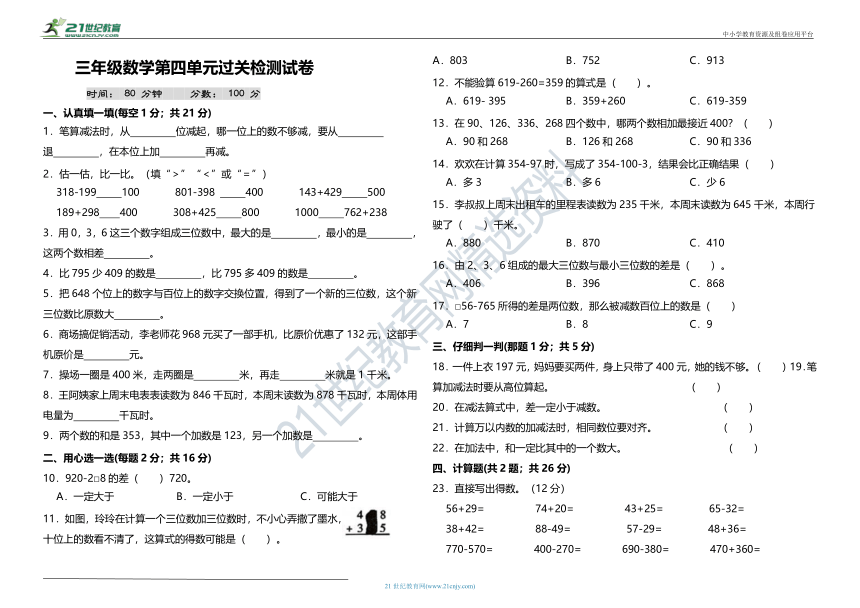Image resolution: width=860 pixels, height=608 pixels.
Task: Select option "B. 多6"
Action: 584,182
